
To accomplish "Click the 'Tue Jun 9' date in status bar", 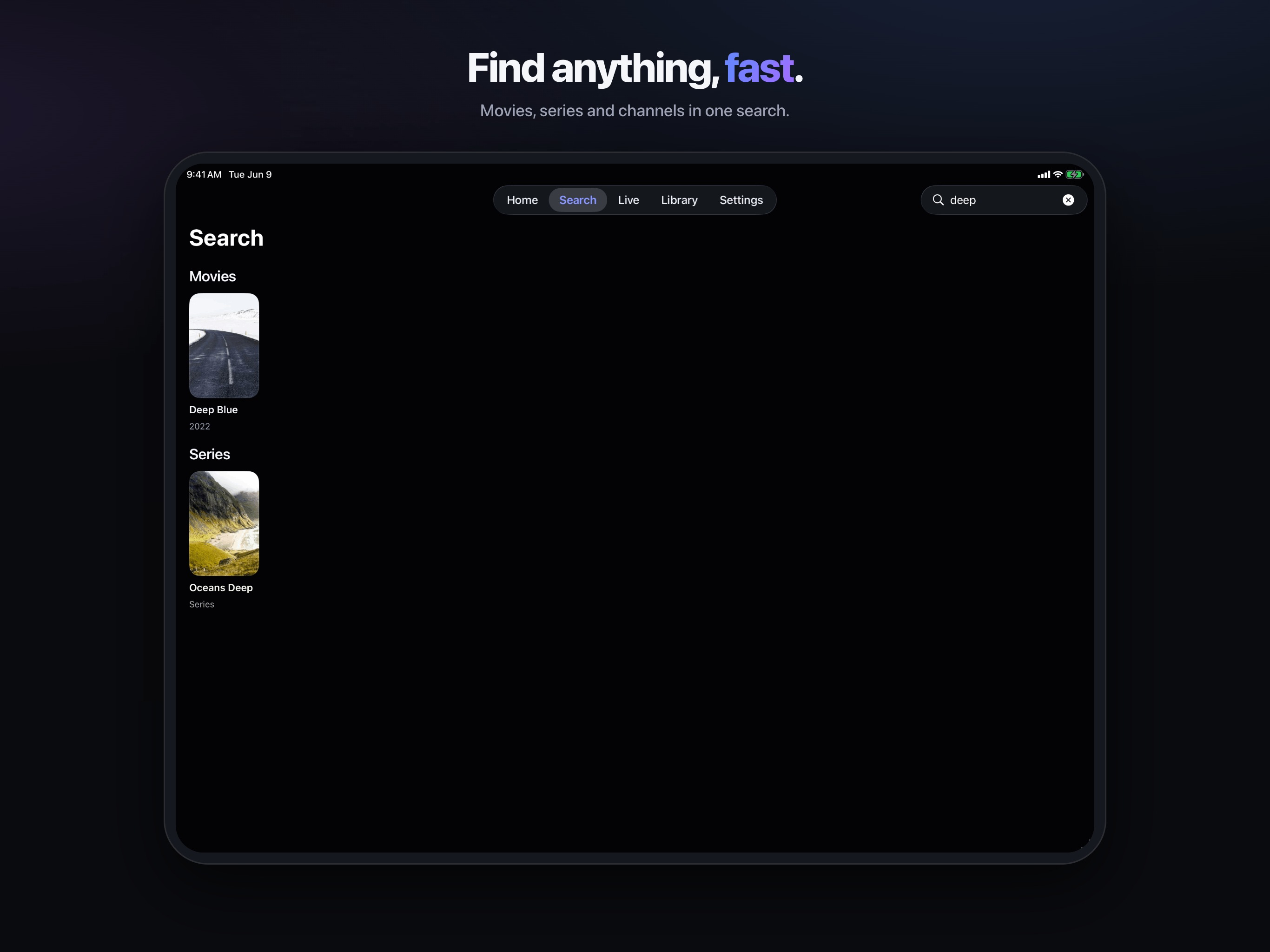I will (250, 175).
